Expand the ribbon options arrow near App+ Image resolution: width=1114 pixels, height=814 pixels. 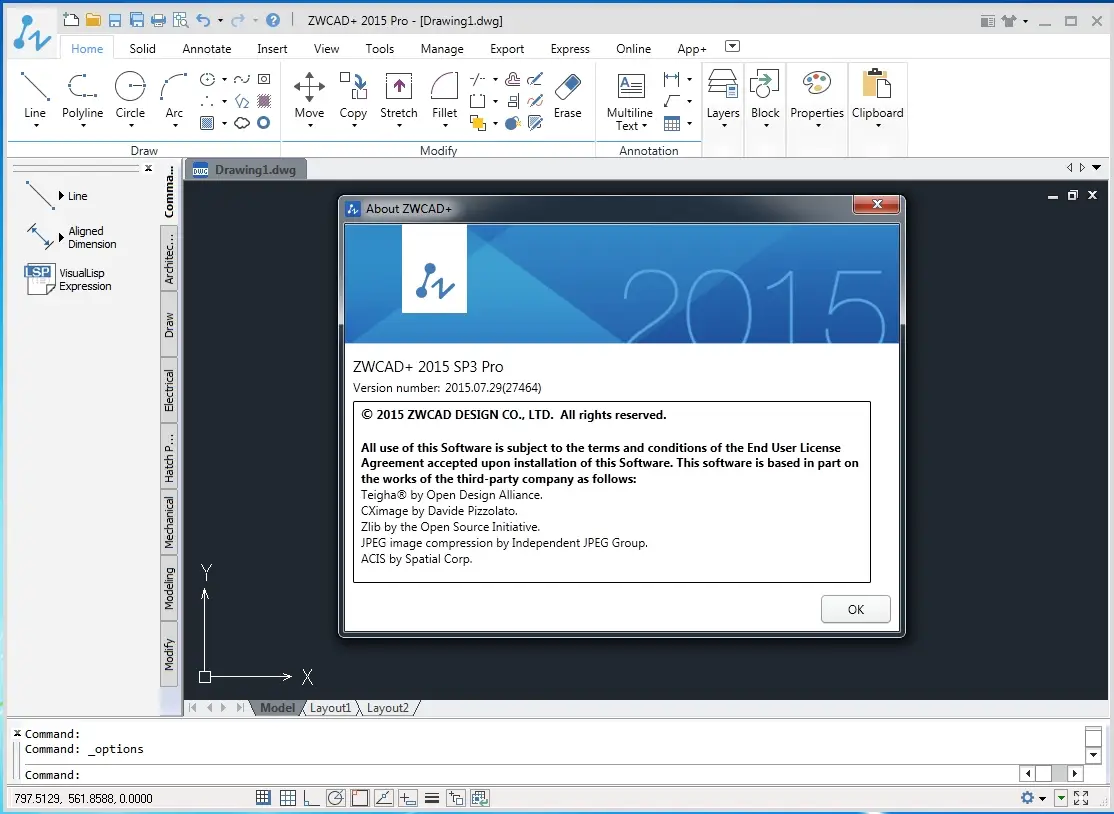tap(732, 45)
